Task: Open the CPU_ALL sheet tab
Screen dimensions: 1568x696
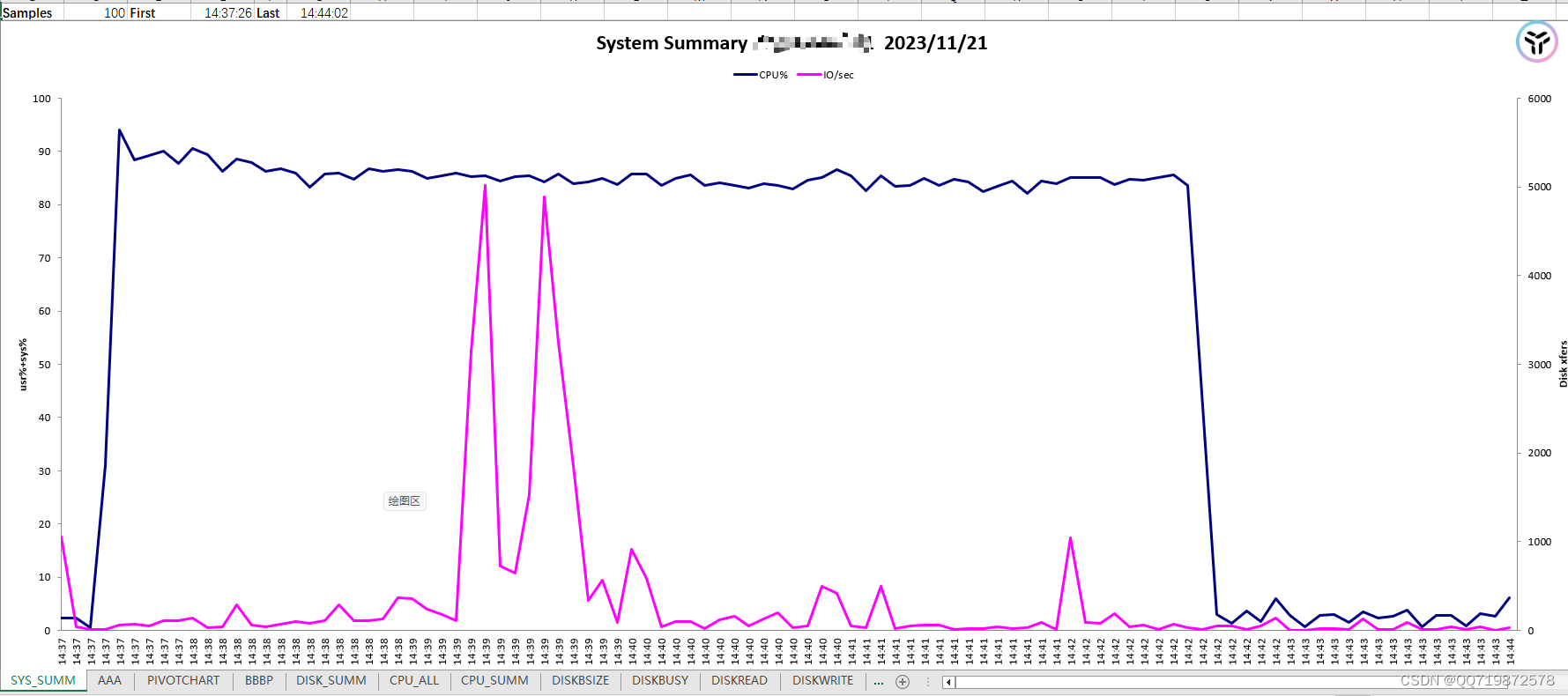Action: (x=414, y=681)
